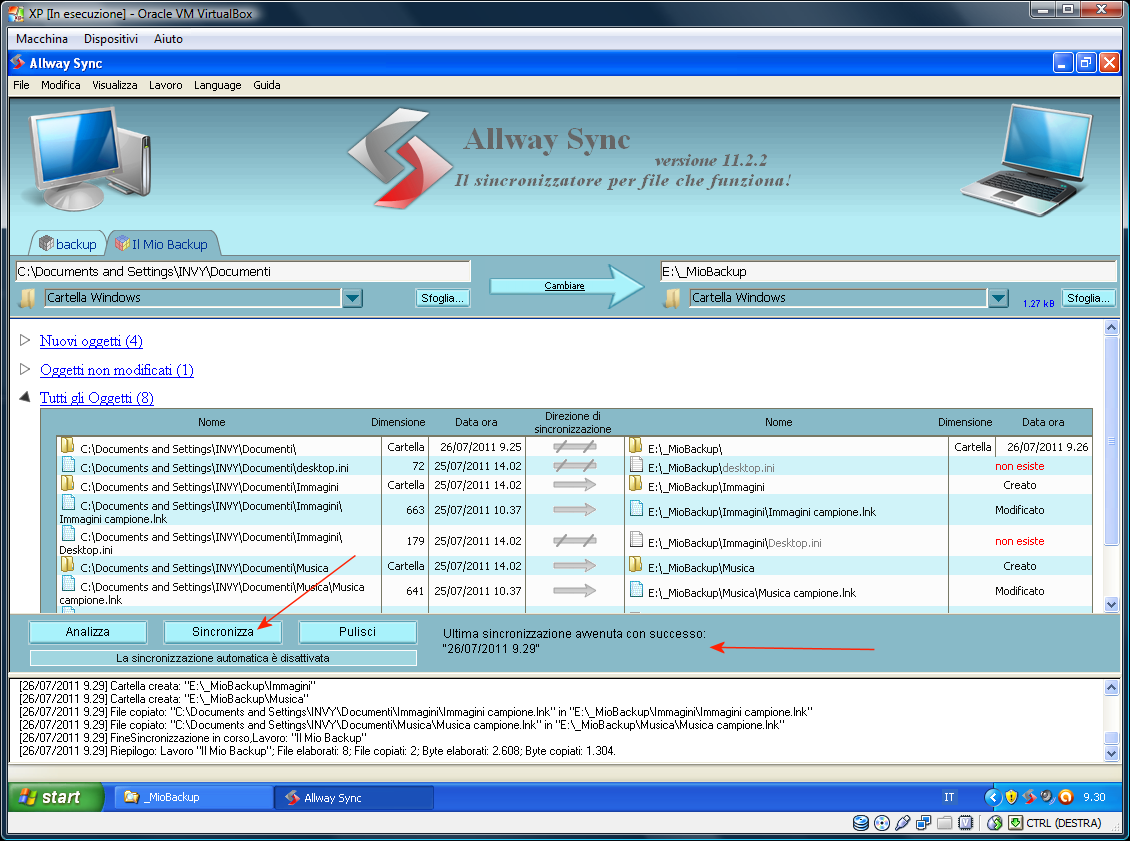Image resolution: width=1130 pixels, height=841 pixels.
Task: Click the VirtualBox mouse integration status icon
Action: click(x=995, y=823)
